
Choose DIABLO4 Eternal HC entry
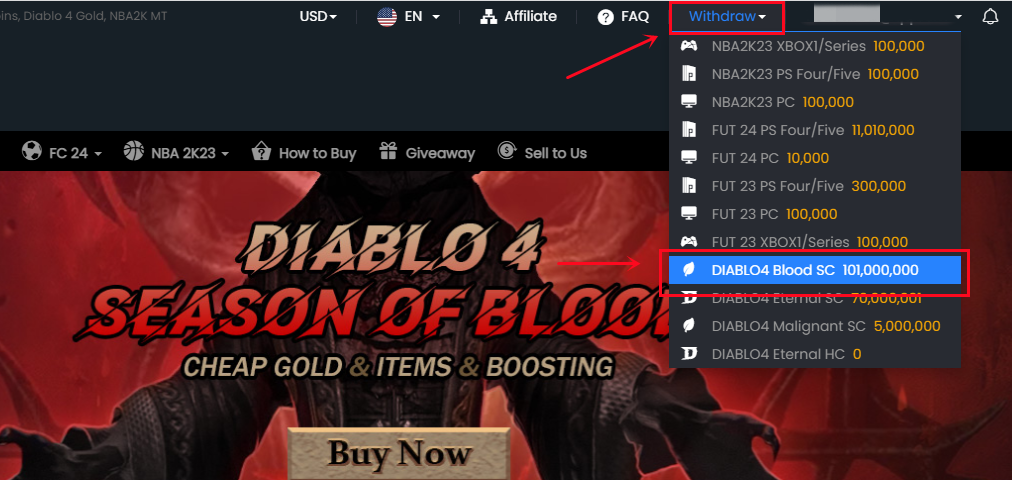click(815, 354)
